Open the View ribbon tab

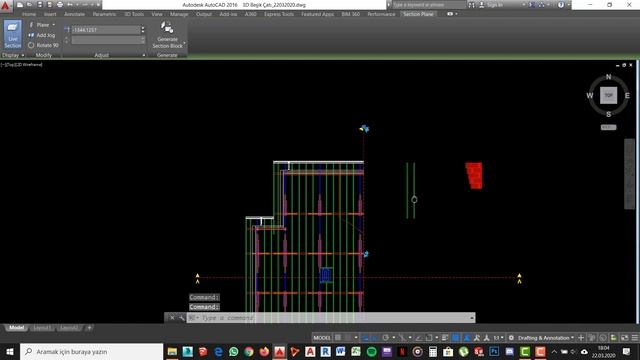coord(157,14)
